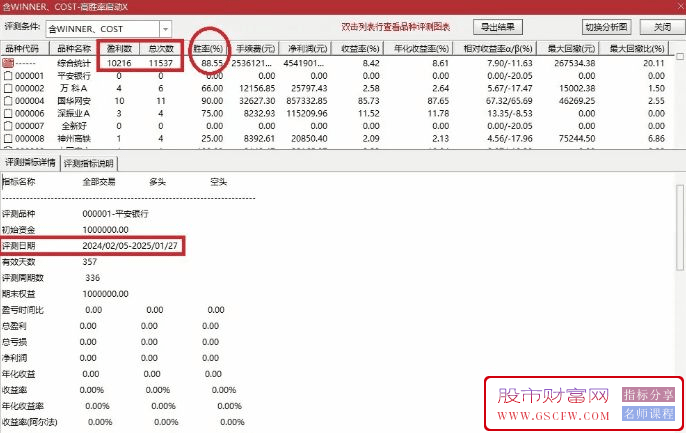Click the 评测周期数 value 336
The image size is (686, 433).
[93, 278]
